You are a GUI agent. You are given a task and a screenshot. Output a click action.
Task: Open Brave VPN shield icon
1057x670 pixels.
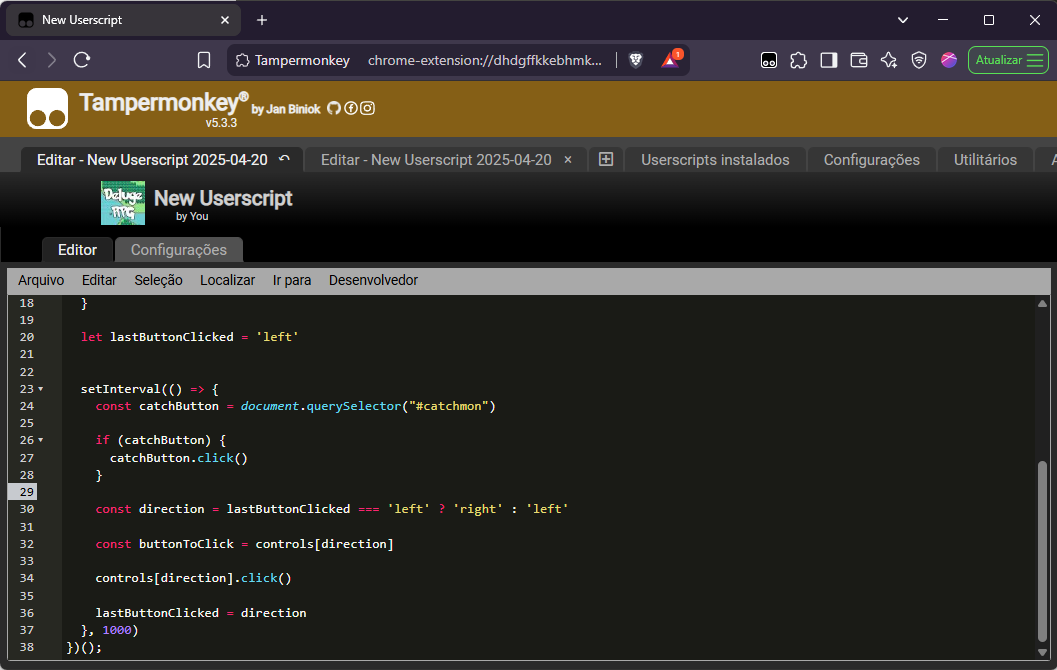pos(918,60)
